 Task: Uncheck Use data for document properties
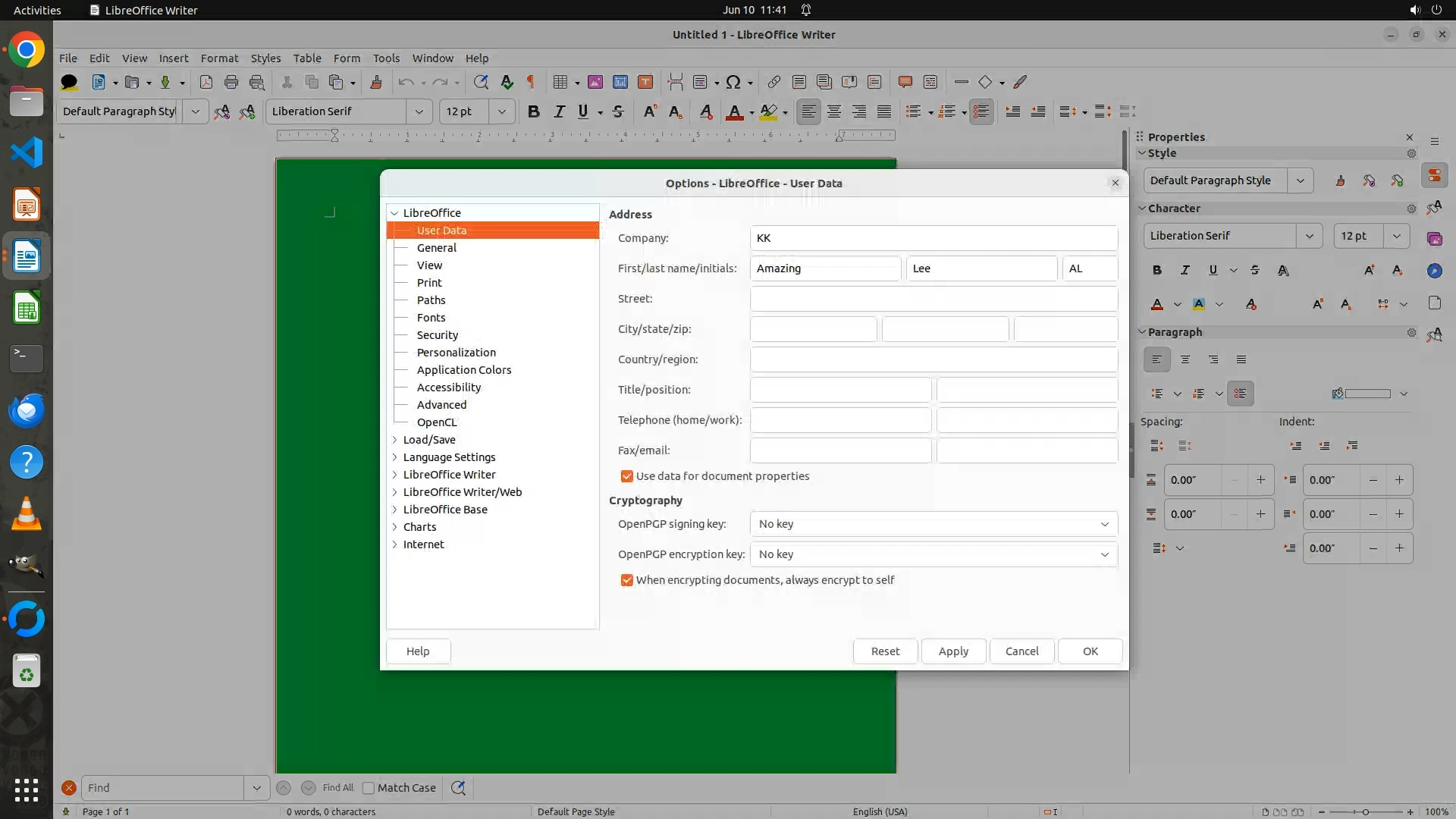(626, 476)
